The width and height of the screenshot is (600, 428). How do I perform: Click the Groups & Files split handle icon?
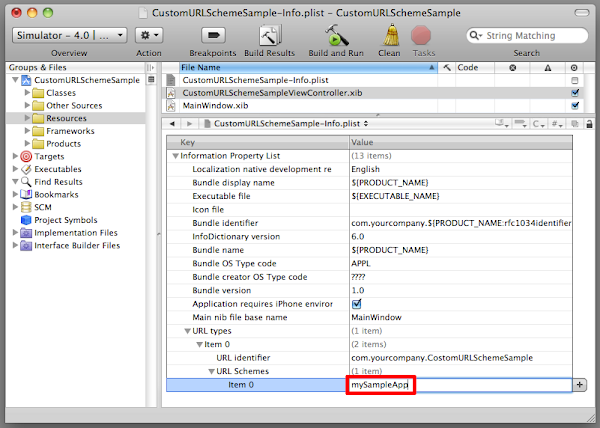(x=151, y=68)
